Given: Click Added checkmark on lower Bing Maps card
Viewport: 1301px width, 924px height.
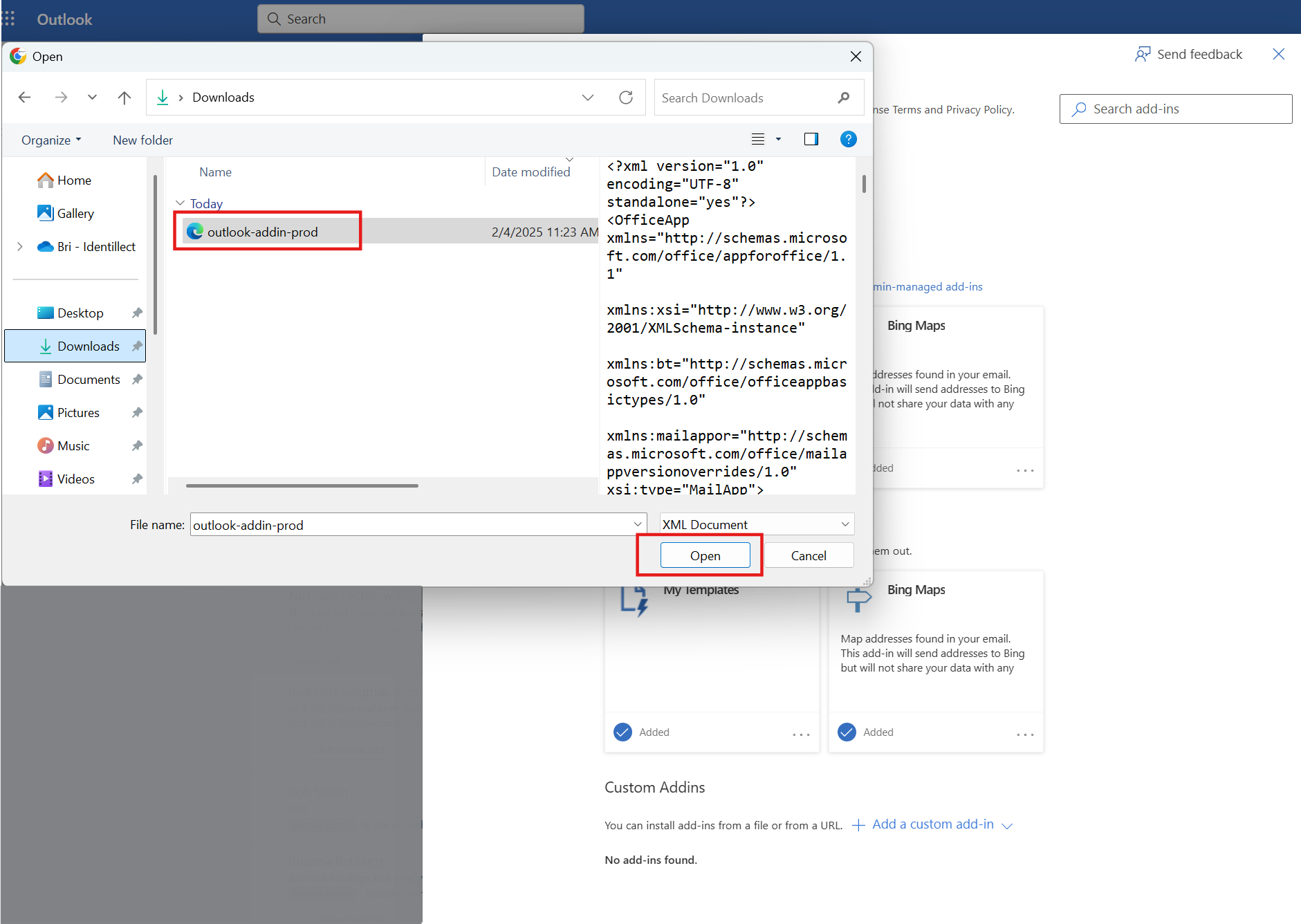Looking at the screenshot, I should pyautogui.click(x=847, y=732).
